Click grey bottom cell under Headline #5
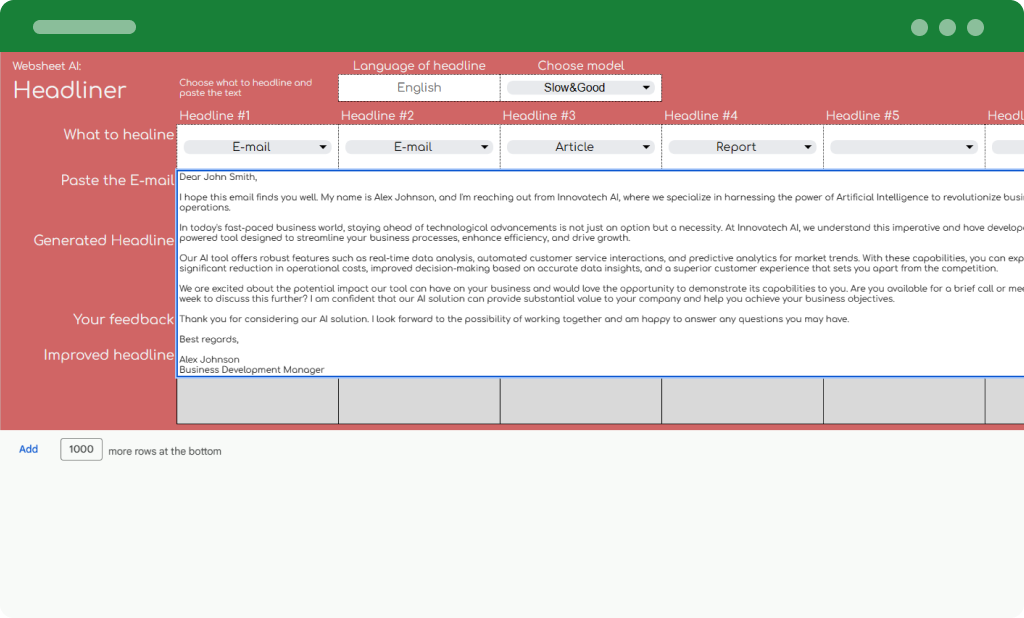The width and height of the screenshot is (1024, 618). coord(904,401)
